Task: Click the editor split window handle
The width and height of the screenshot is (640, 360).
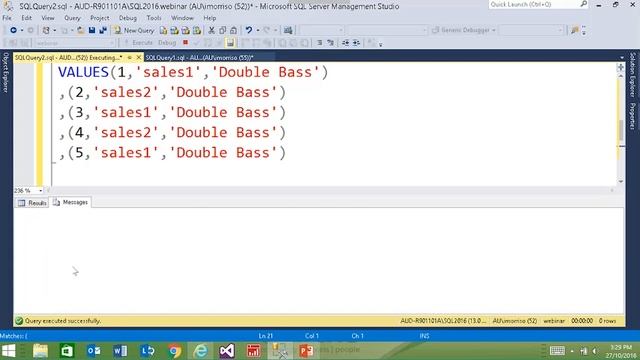Action: tap(621, 67)
